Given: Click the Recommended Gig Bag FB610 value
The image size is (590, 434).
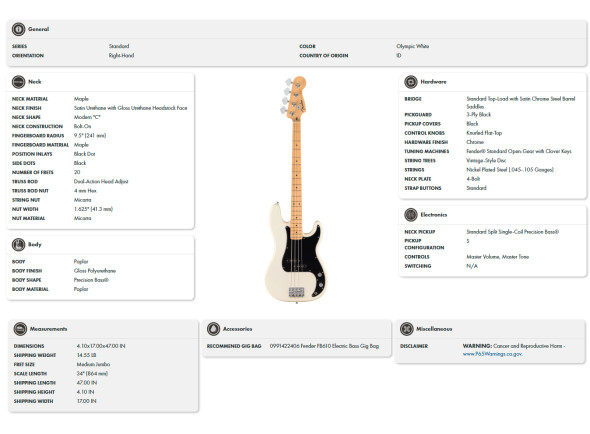Looking at the screenshot, I should click(324, 346).
